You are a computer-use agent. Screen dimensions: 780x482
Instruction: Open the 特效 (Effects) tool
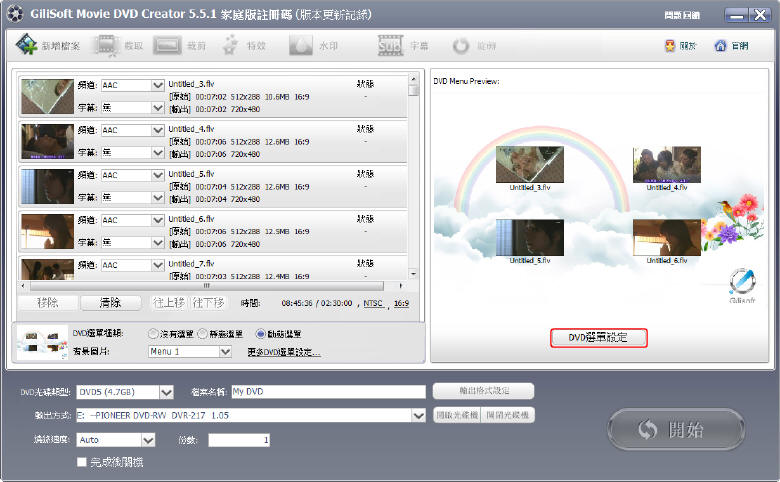click(232, 46)
